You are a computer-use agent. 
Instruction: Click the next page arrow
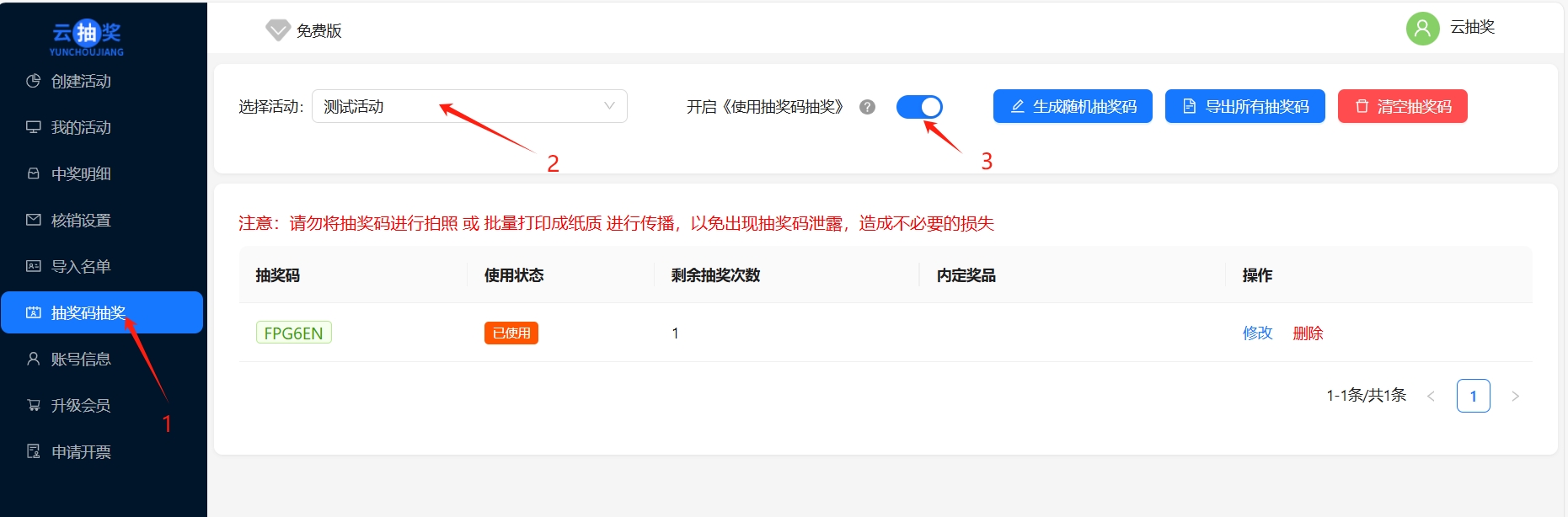click(1515, 396)
